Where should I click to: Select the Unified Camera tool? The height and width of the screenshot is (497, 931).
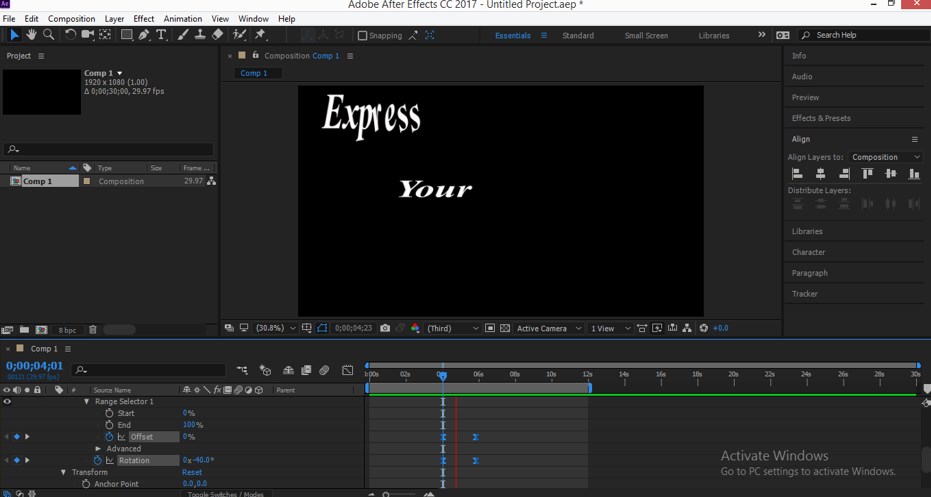pyautogui.click(x=88, y=35)
